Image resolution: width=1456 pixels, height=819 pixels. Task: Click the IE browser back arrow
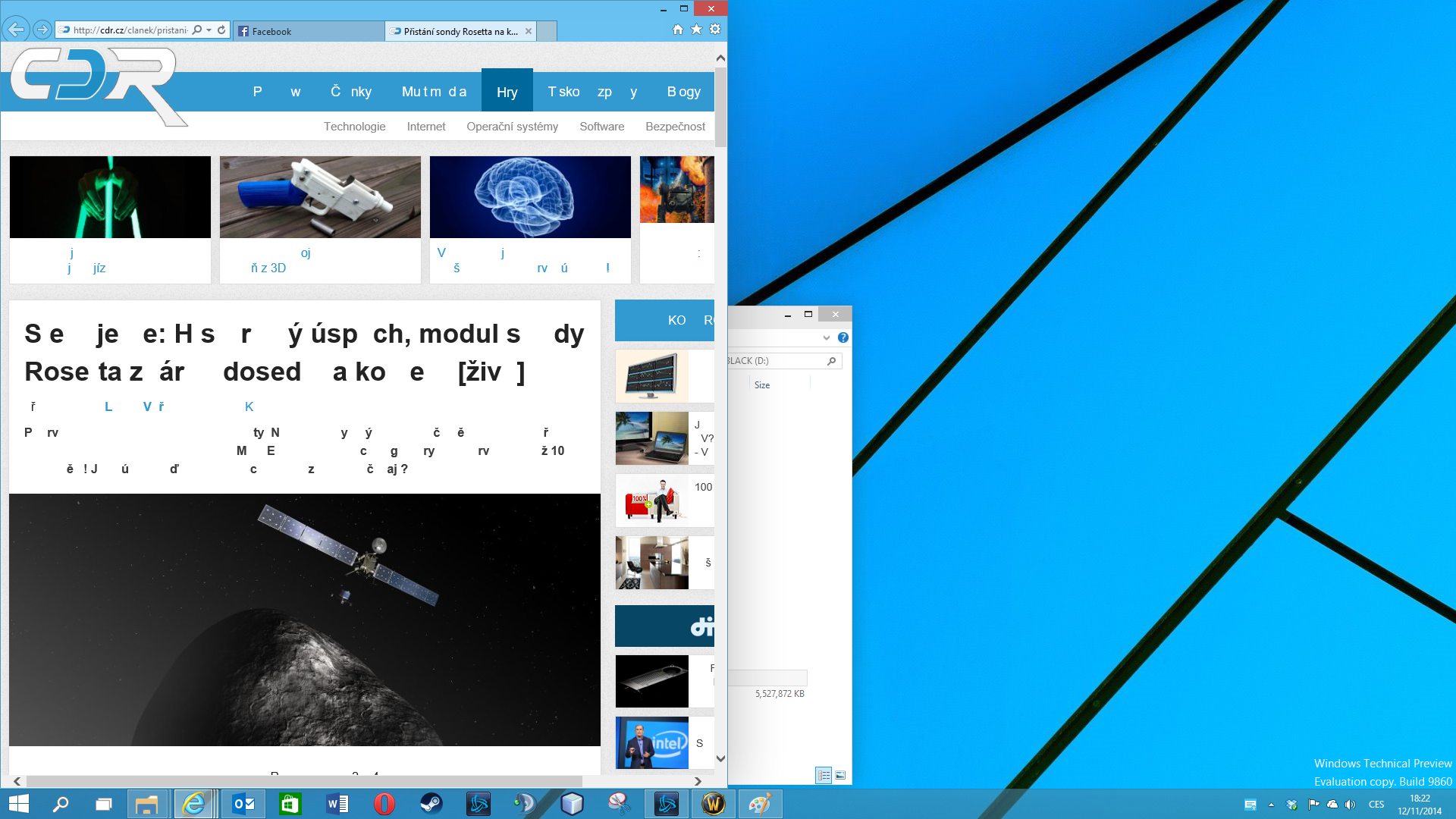point(16,30)
